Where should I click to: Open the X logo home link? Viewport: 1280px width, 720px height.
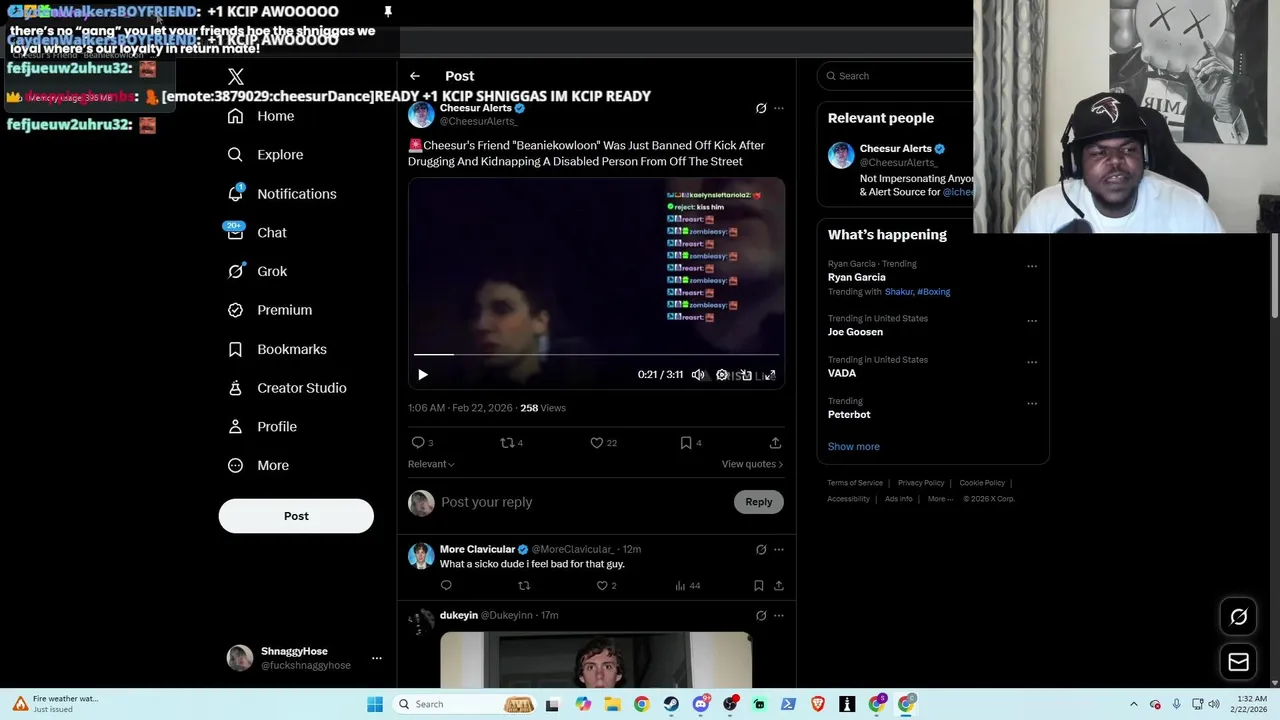235,77
